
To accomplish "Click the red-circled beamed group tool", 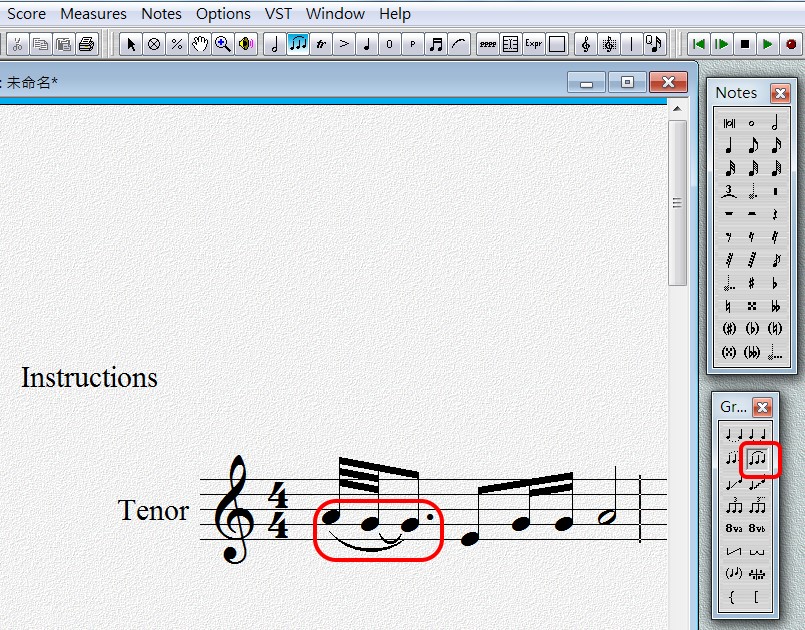I will (x=760, y=457).
